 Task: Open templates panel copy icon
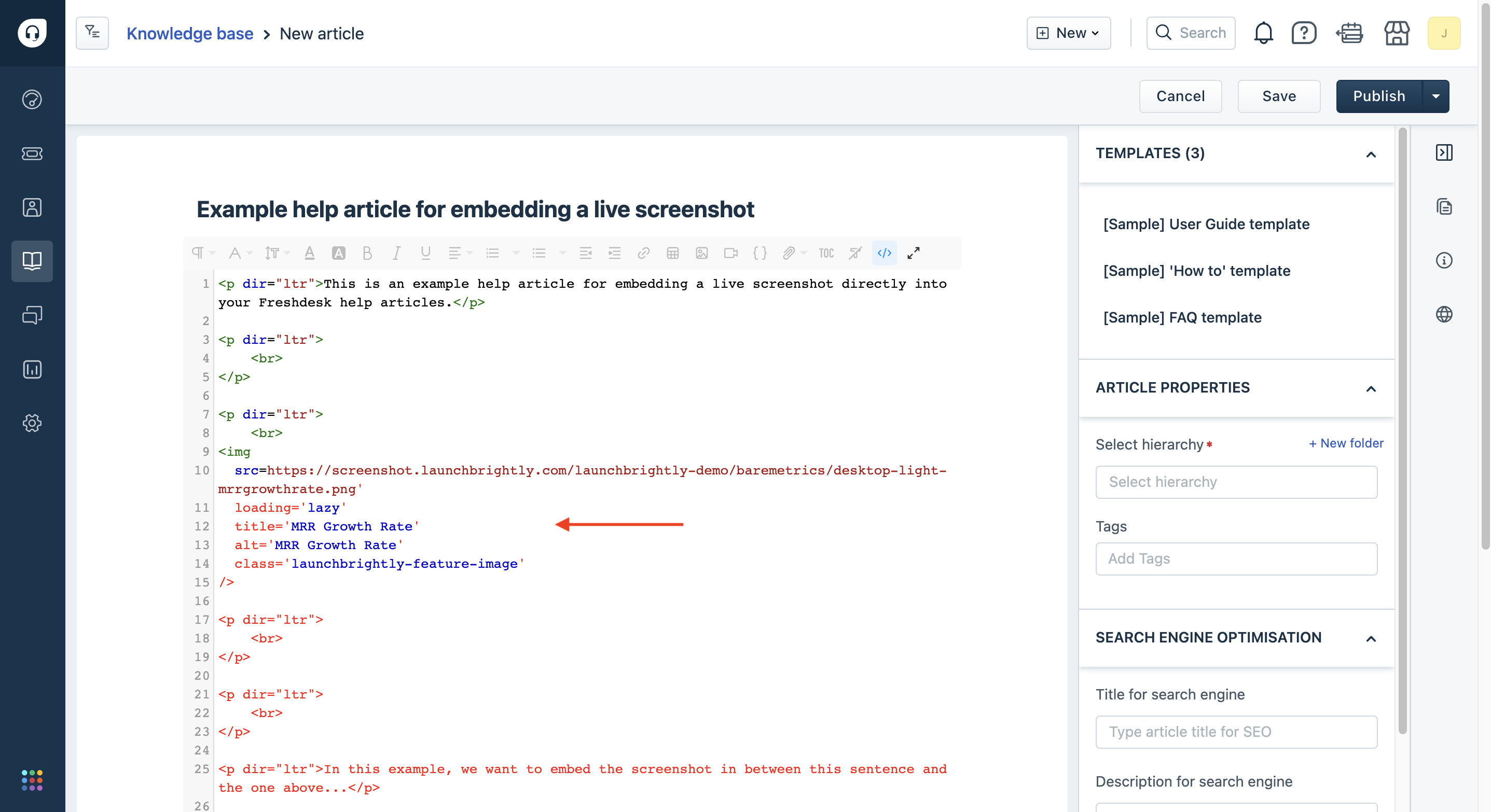tap(1444, 206)
